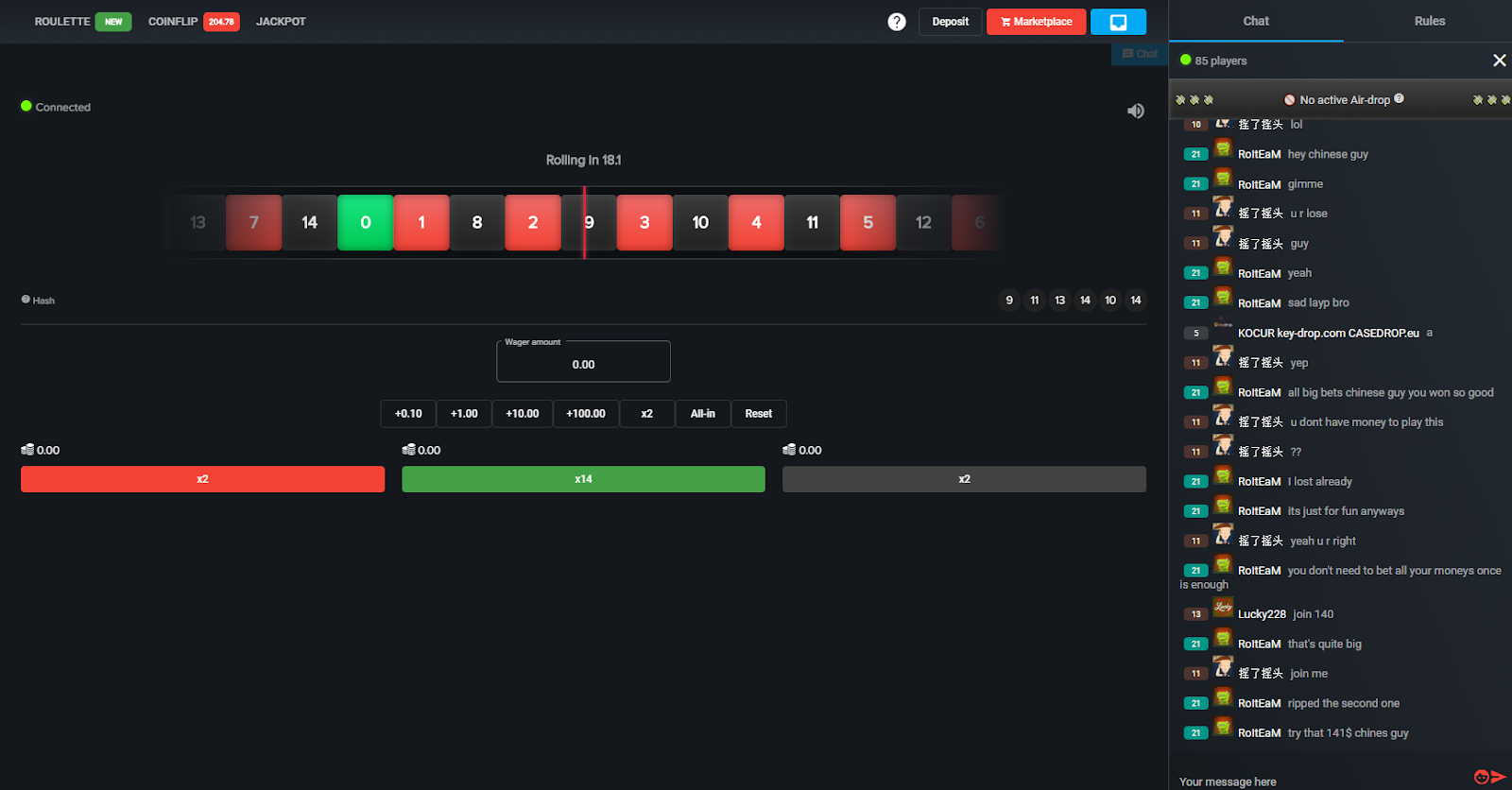
Task: Click RoltEaM's avatar in chat
Action: point(1223,149)
